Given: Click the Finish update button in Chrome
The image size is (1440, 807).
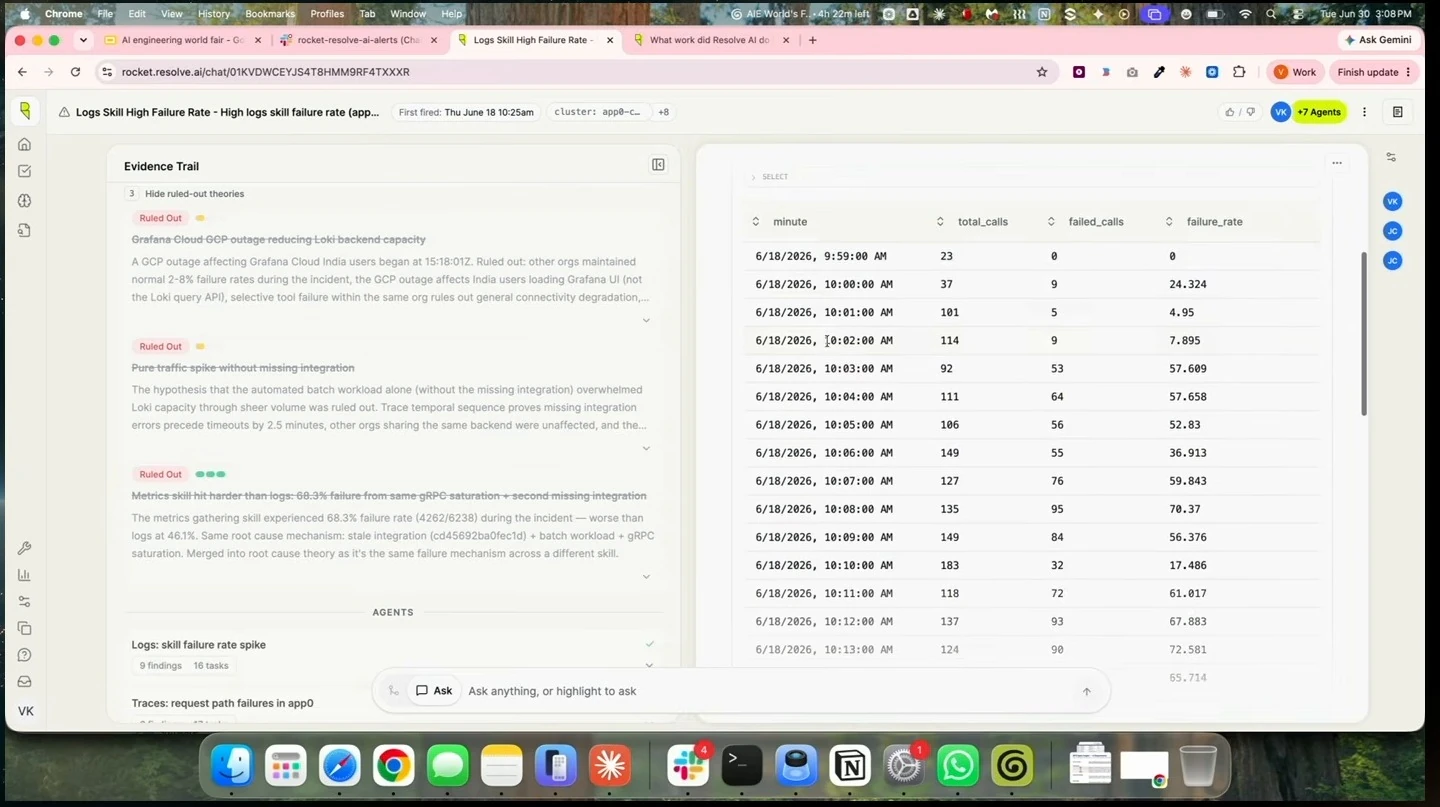Looking at the screenshot, I should click(x=1374, y=72).
